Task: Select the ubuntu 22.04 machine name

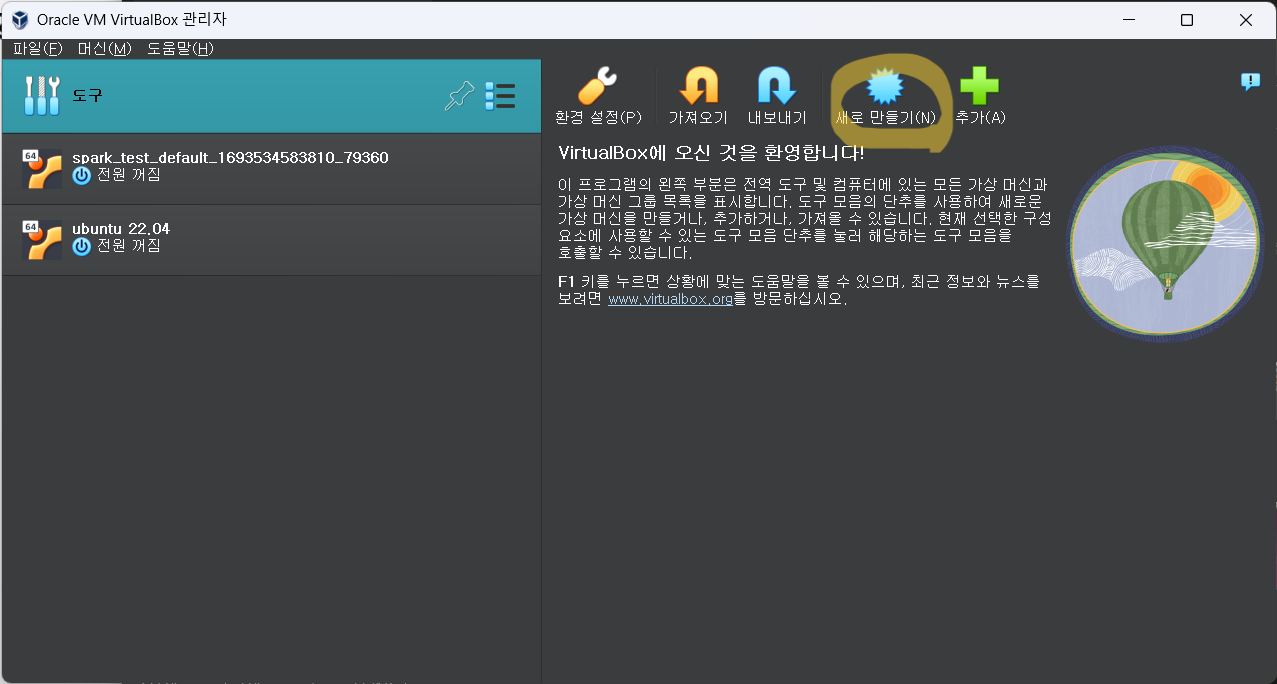Action: 121,229
